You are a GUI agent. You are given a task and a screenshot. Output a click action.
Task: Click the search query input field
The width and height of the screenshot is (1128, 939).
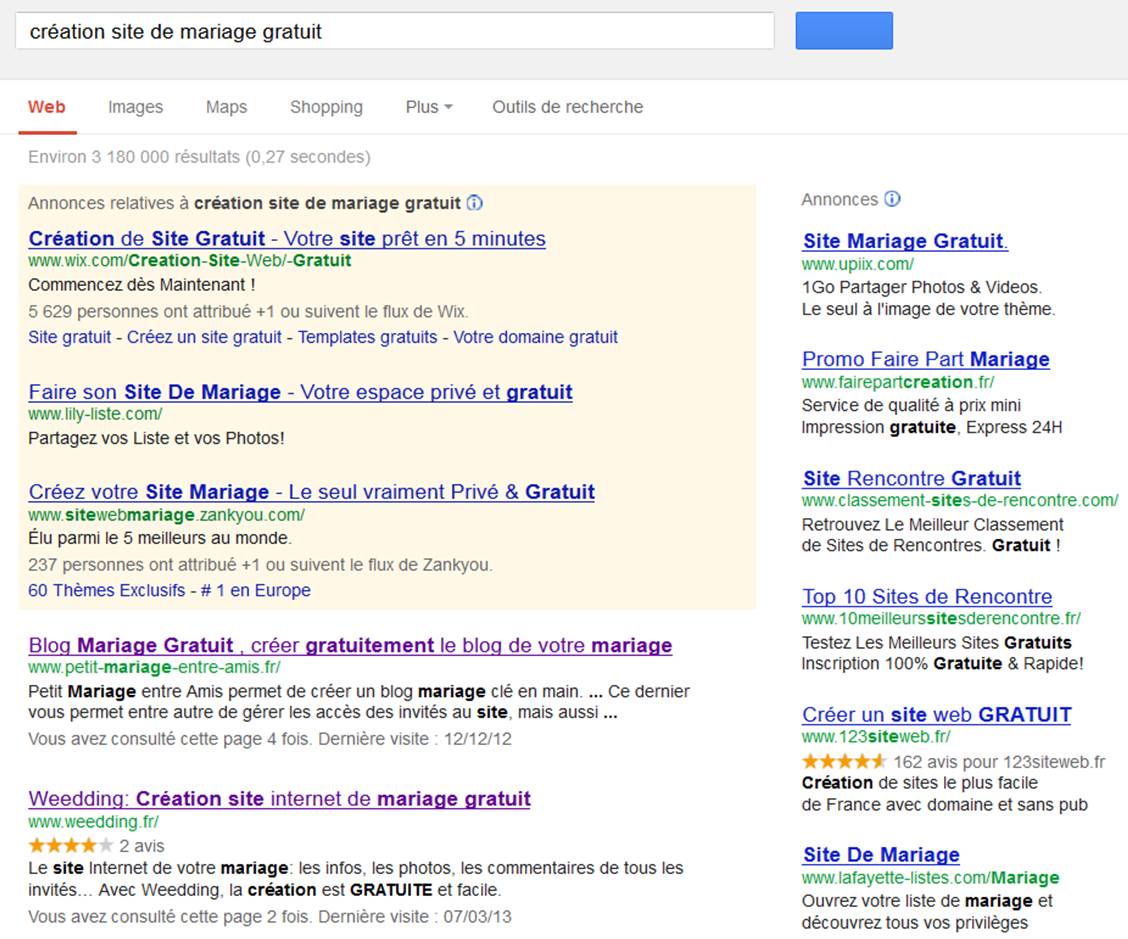pyautogui.click(x=394, y=31)
